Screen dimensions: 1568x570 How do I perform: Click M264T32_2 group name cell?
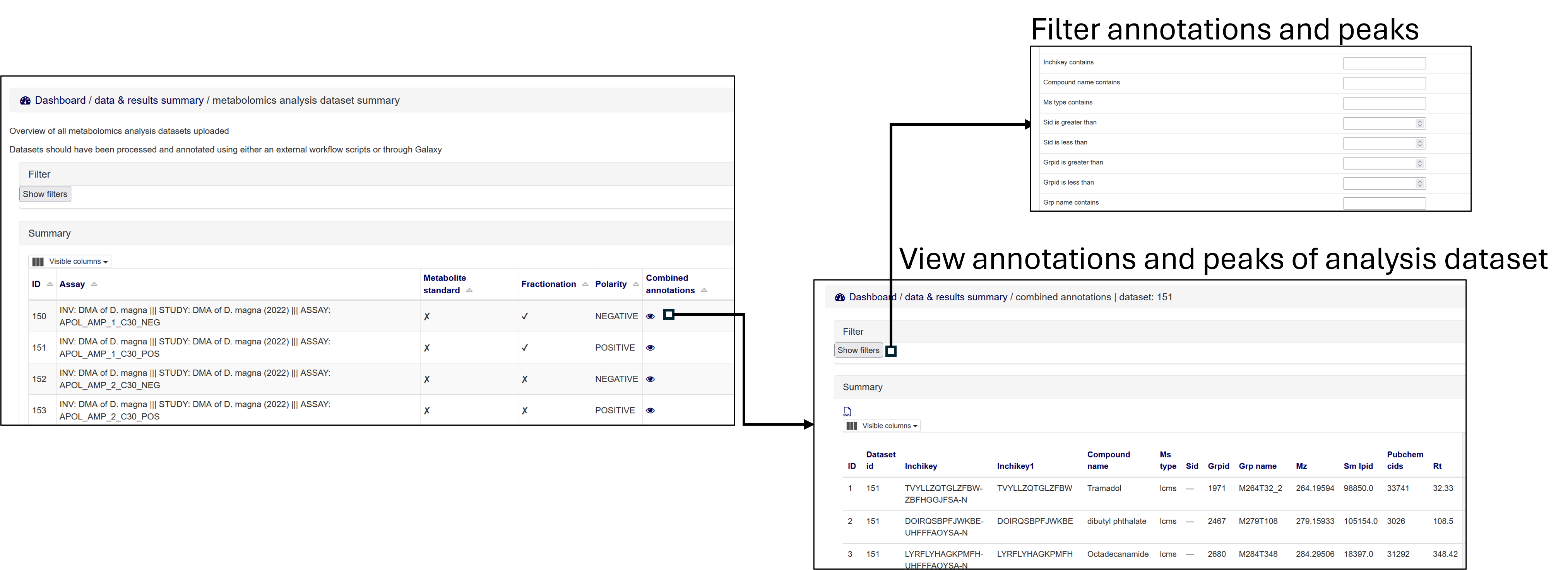1260,488
